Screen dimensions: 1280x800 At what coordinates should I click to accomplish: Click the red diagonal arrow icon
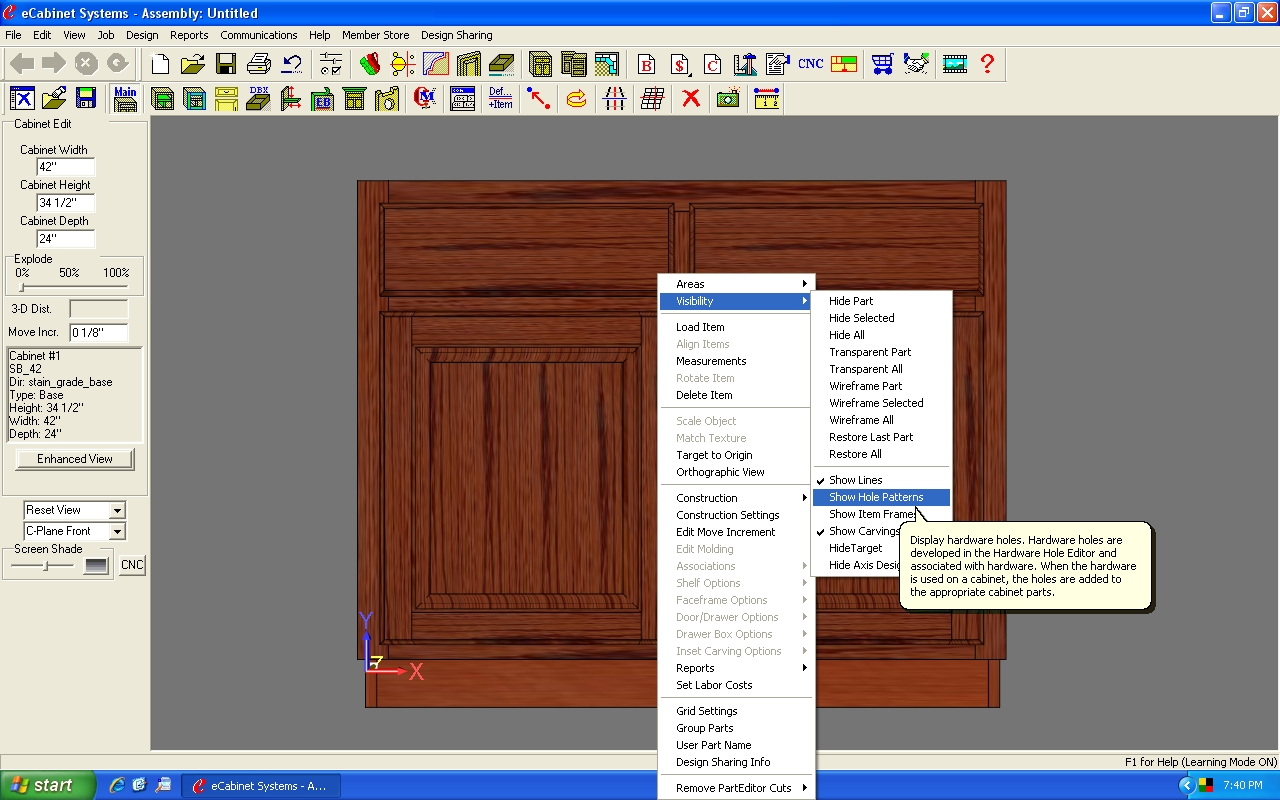point(539,98)
